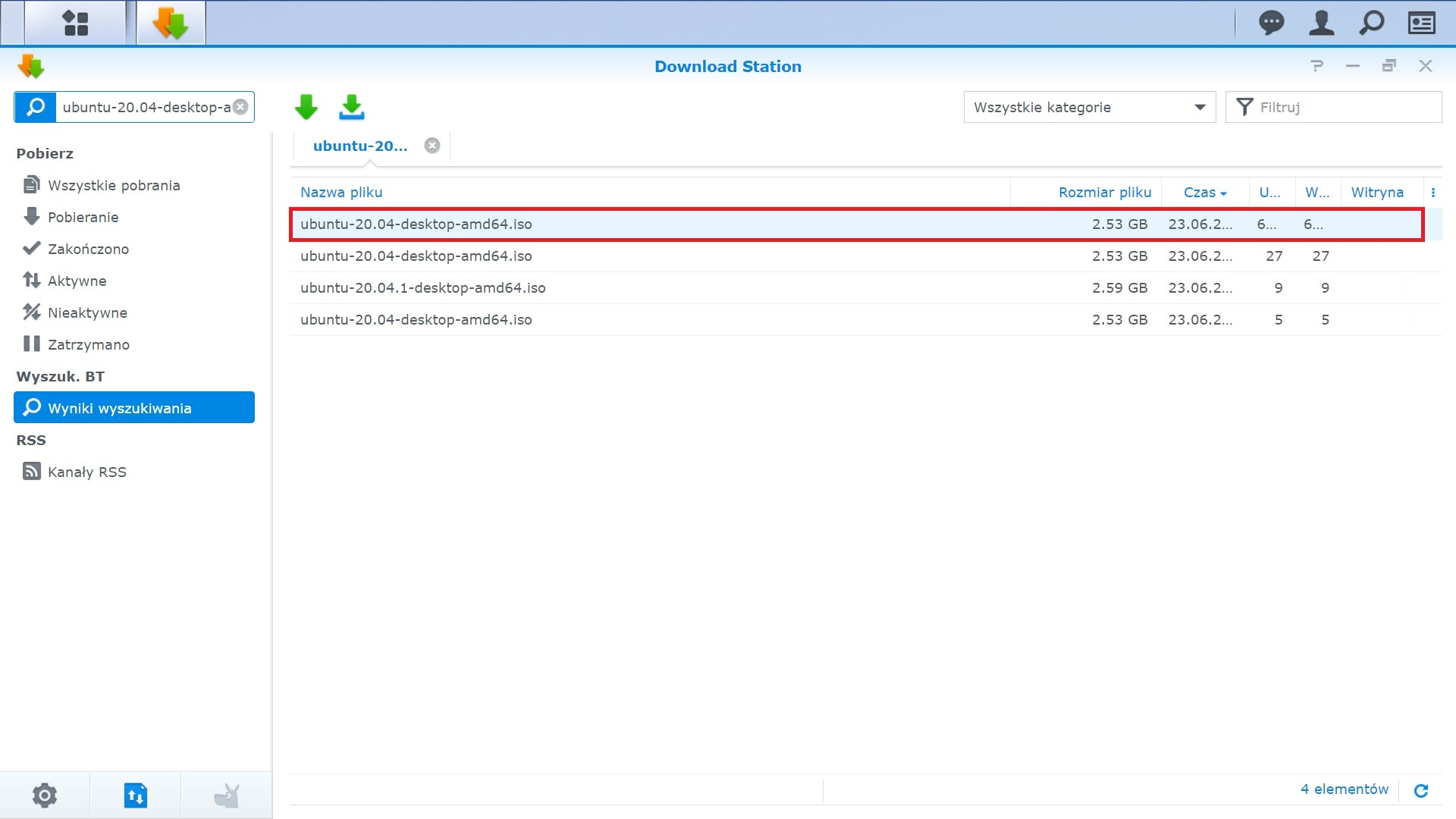1456x819 pixels.
Task: Click the Nieaktywne crossed arrows icon
Action: [x=31, y=312]
